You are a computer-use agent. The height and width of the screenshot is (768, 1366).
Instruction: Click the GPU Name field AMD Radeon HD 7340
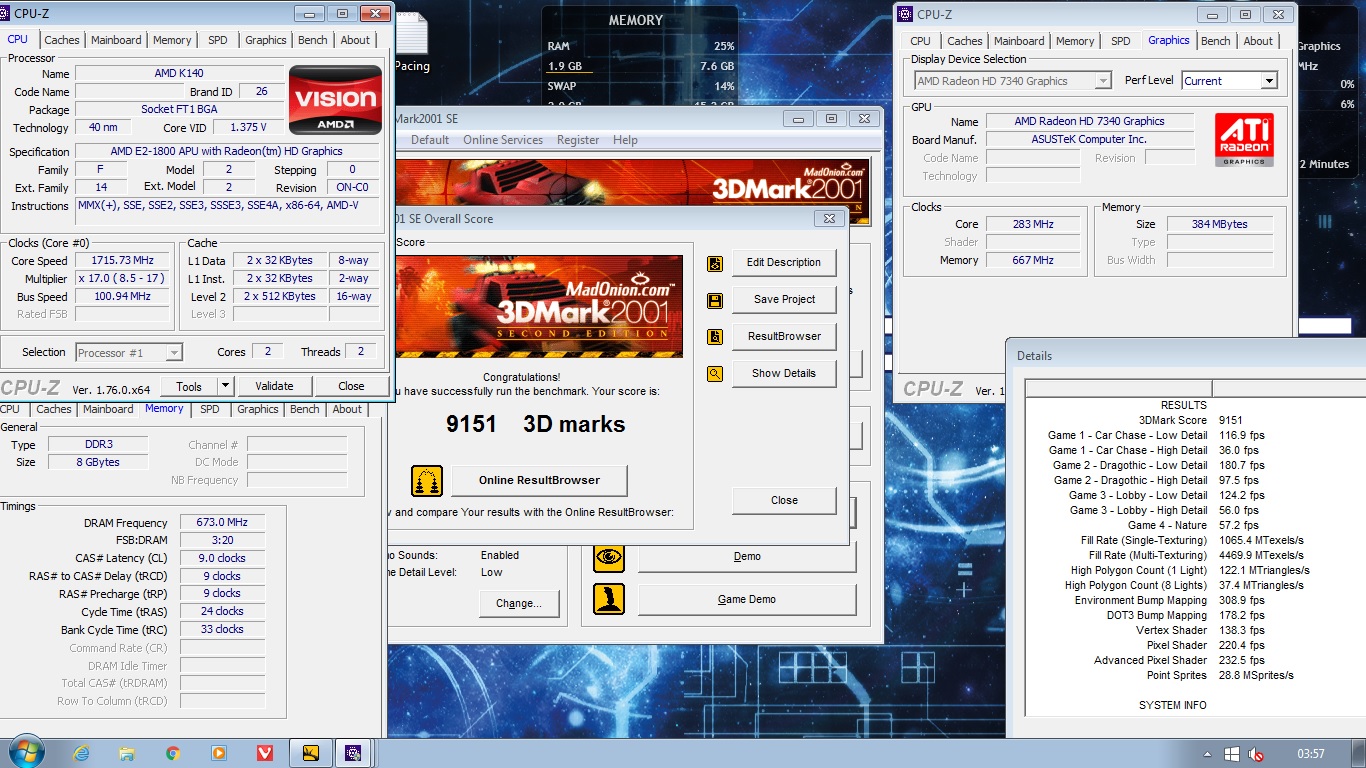[x=1090, y=121]
